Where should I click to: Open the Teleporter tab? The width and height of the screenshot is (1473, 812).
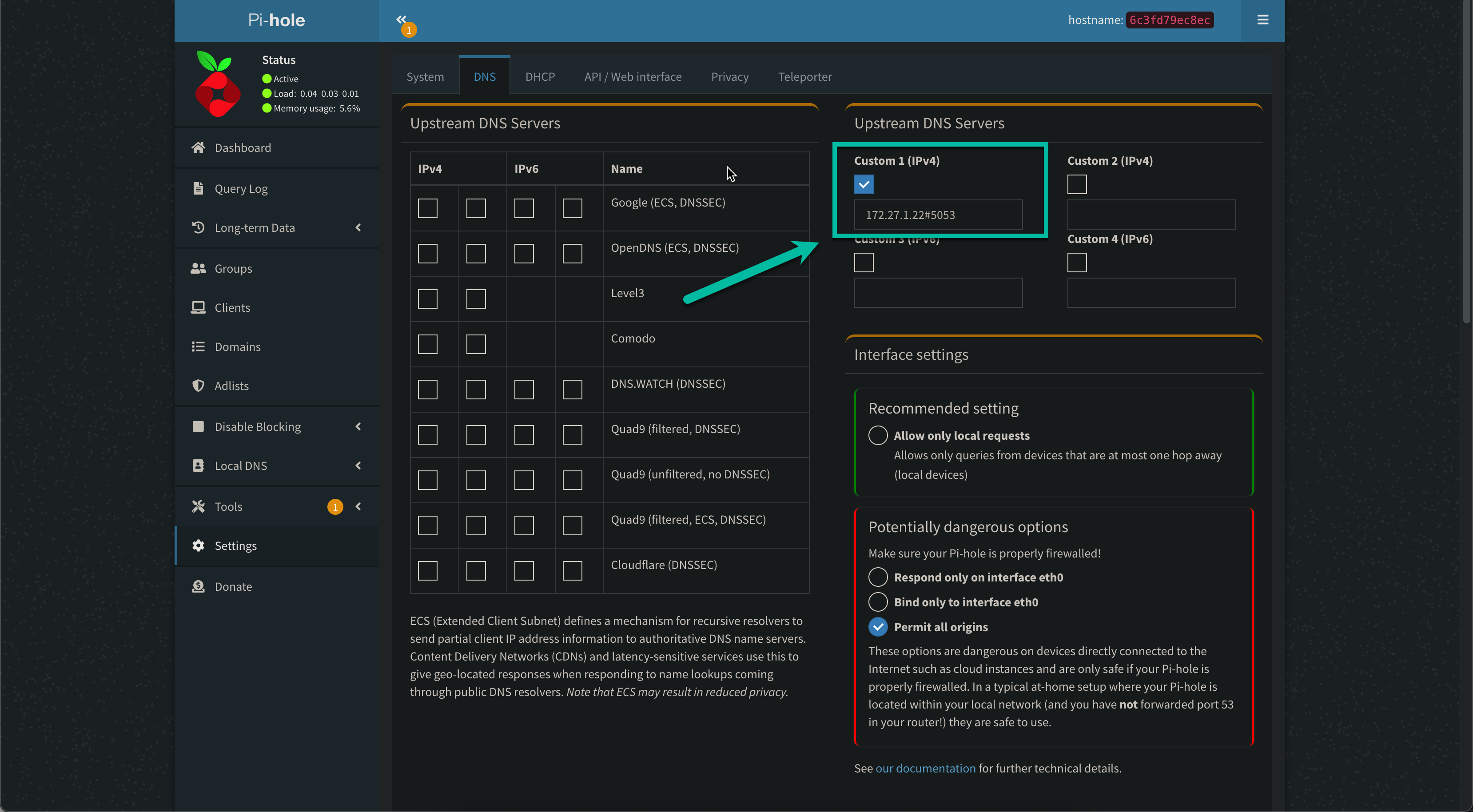click(804, 77)
